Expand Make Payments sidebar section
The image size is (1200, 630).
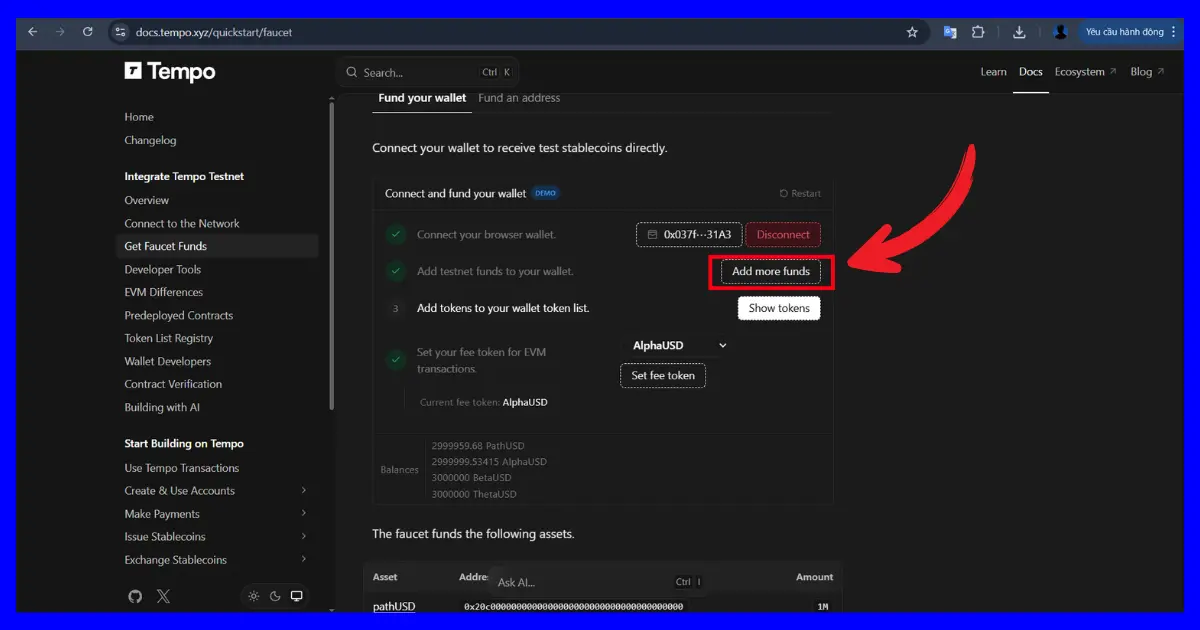pos(303,514)
